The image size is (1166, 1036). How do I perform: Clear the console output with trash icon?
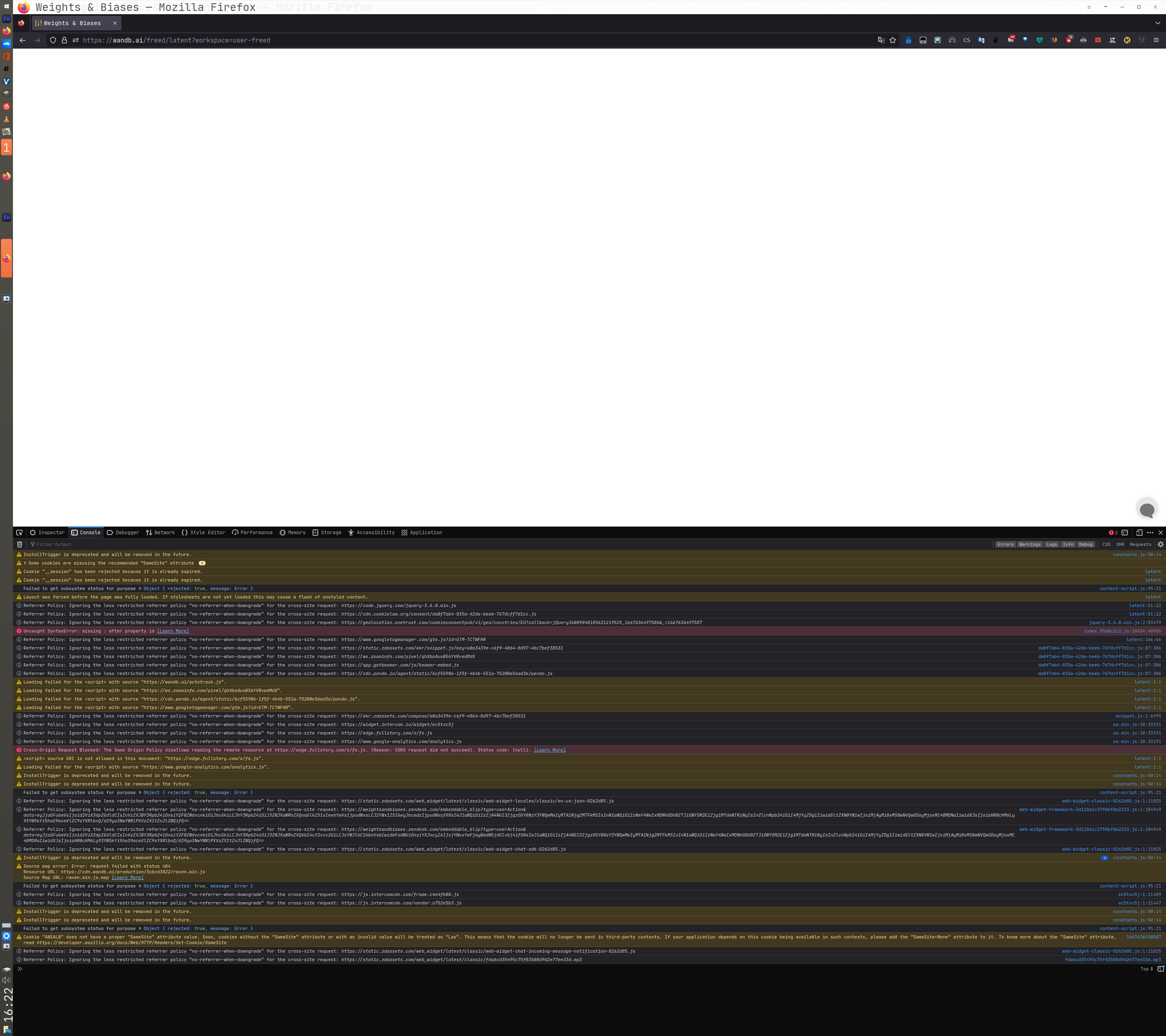[20, 545]
